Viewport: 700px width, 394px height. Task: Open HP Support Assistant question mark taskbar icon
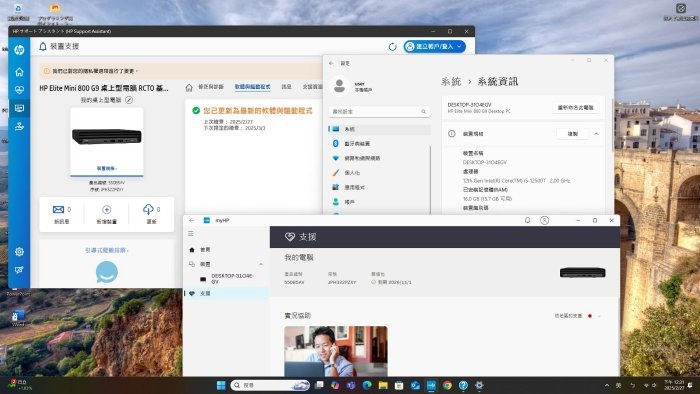(463, 385)
